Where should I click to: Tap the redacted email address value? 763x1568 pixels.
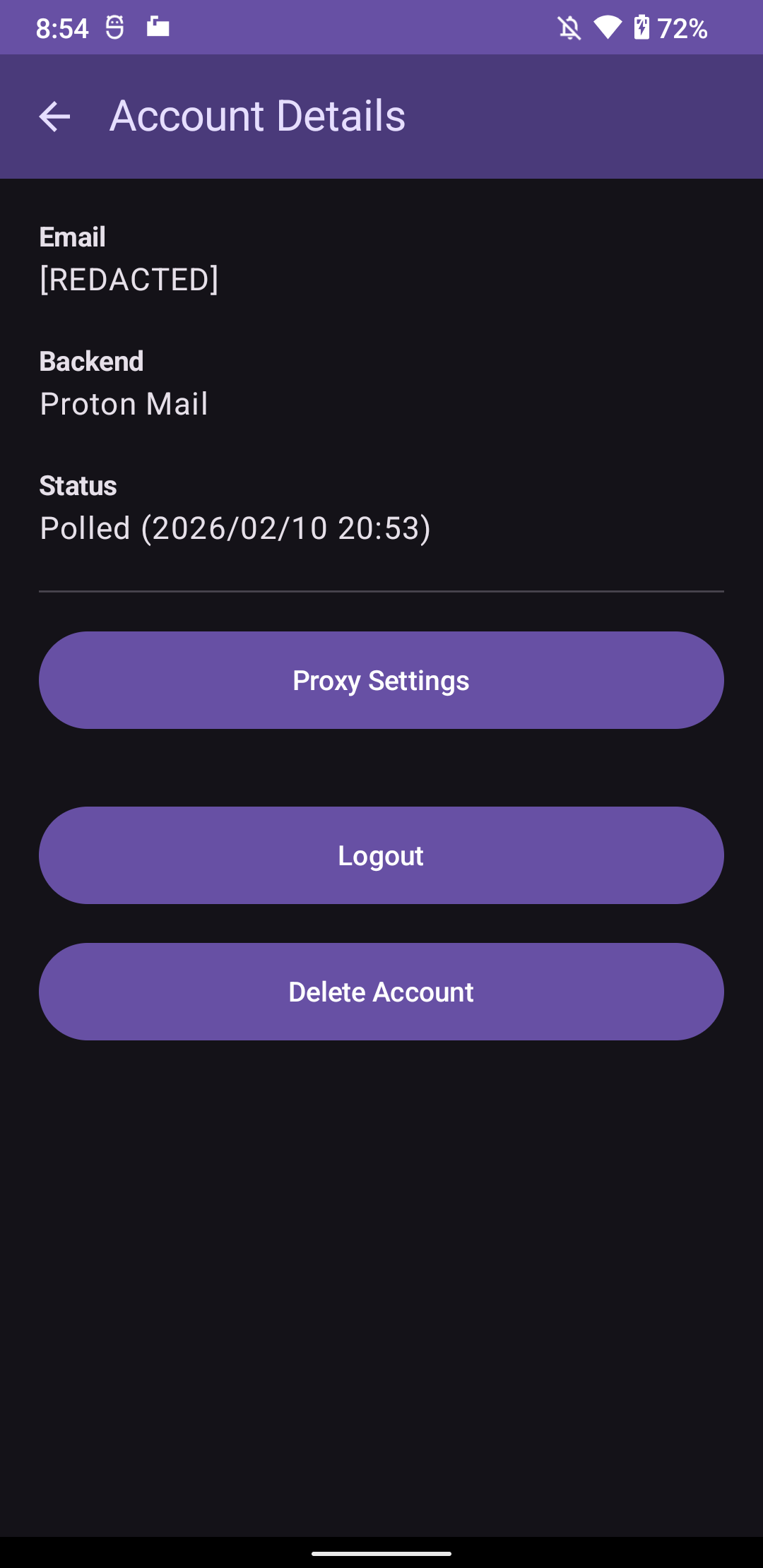point(129,280)
